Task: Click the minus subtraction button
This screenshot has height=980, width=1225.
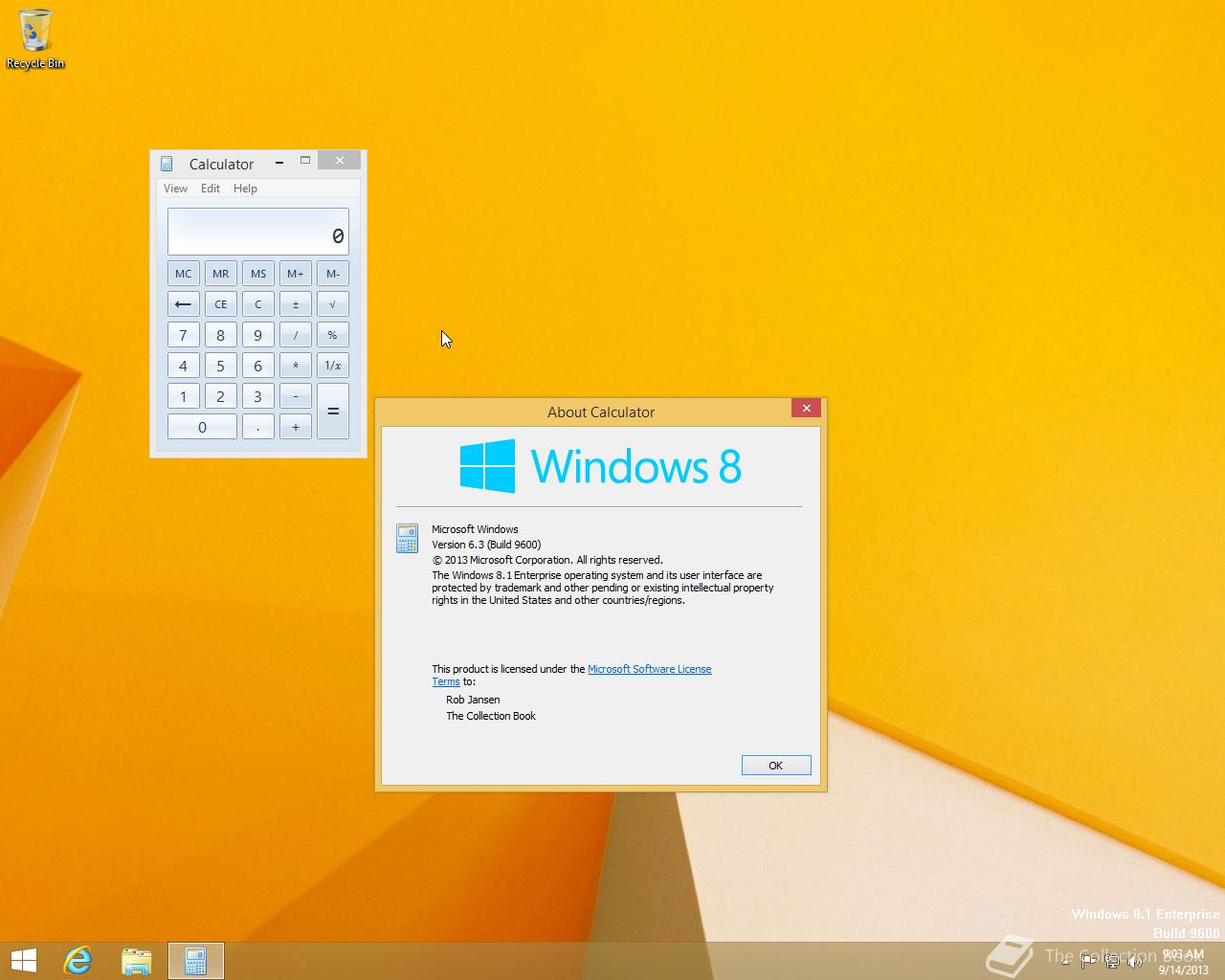Action: click(x=296, y=396)
